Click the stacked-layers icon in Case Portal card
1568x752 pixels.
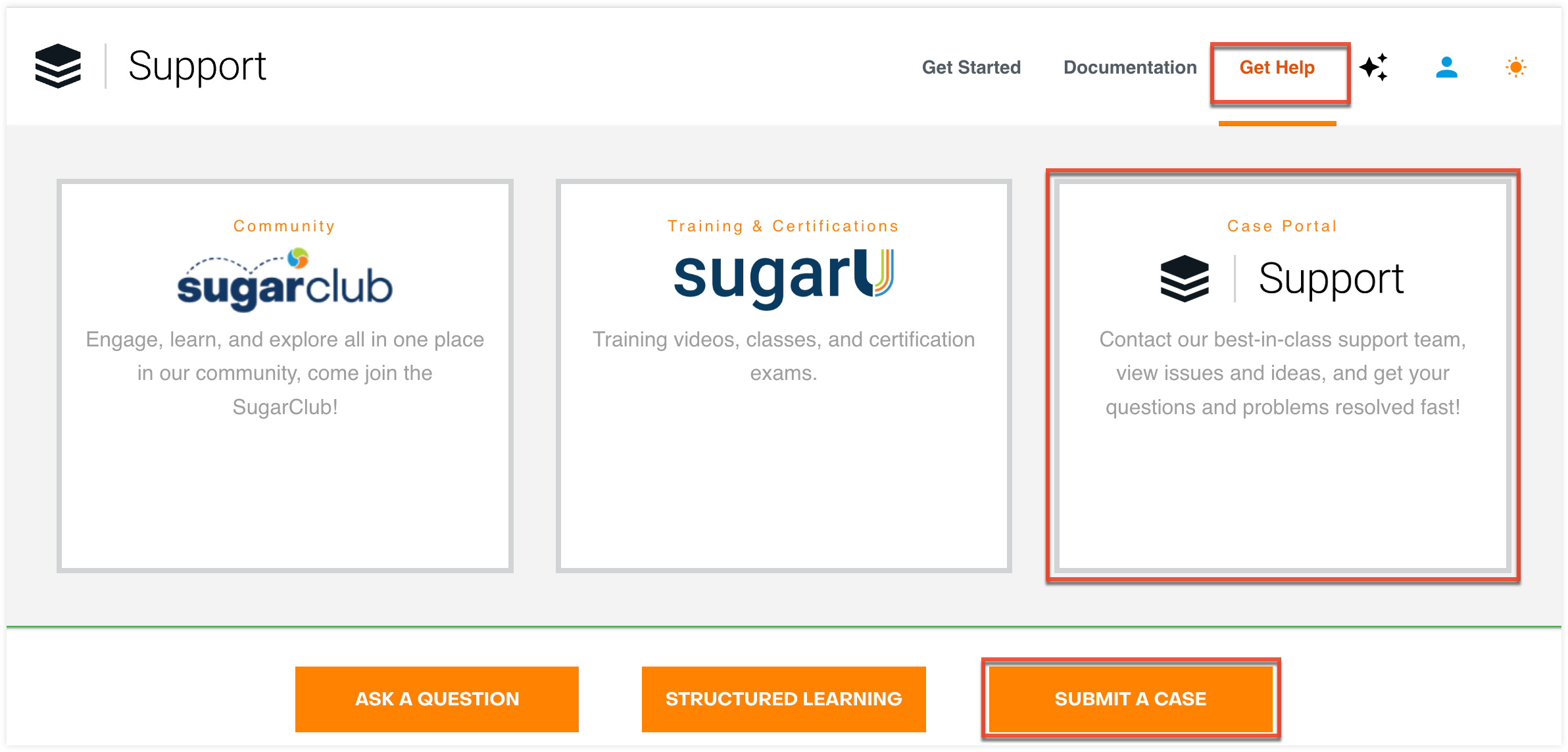pos(1186,277)
